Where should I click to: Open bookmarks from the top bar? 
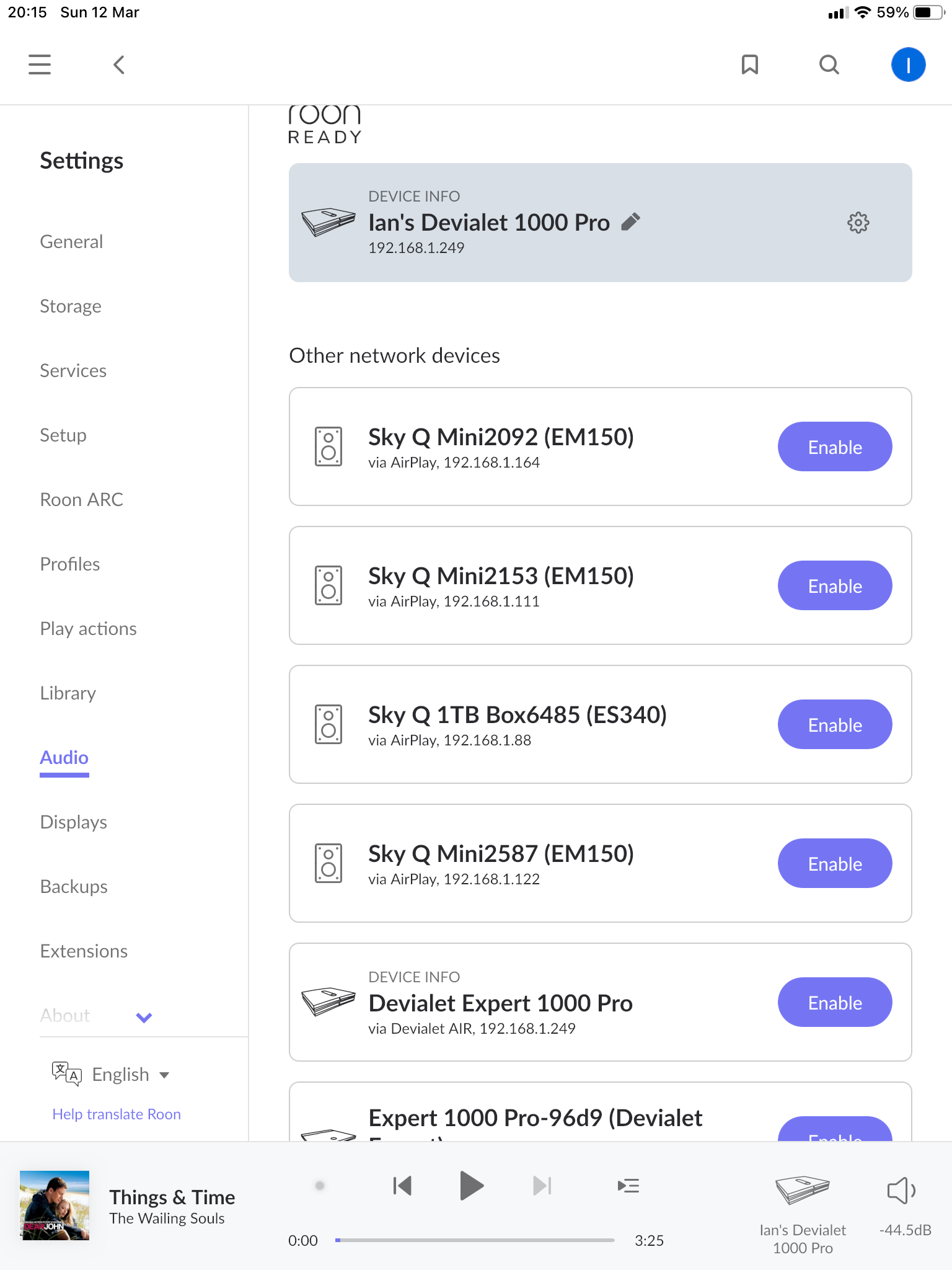[x=750, y=64]
